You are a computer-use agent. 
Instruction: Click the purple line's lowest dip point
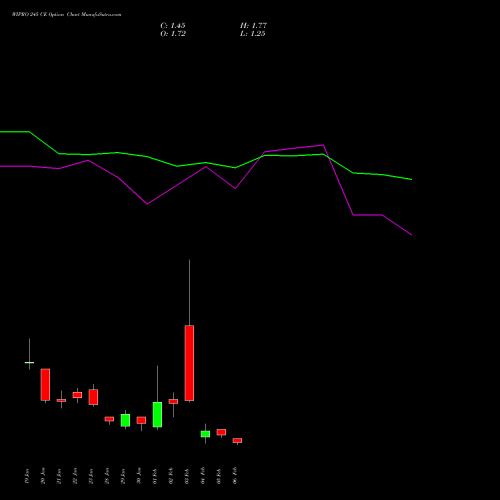point(412,235)
